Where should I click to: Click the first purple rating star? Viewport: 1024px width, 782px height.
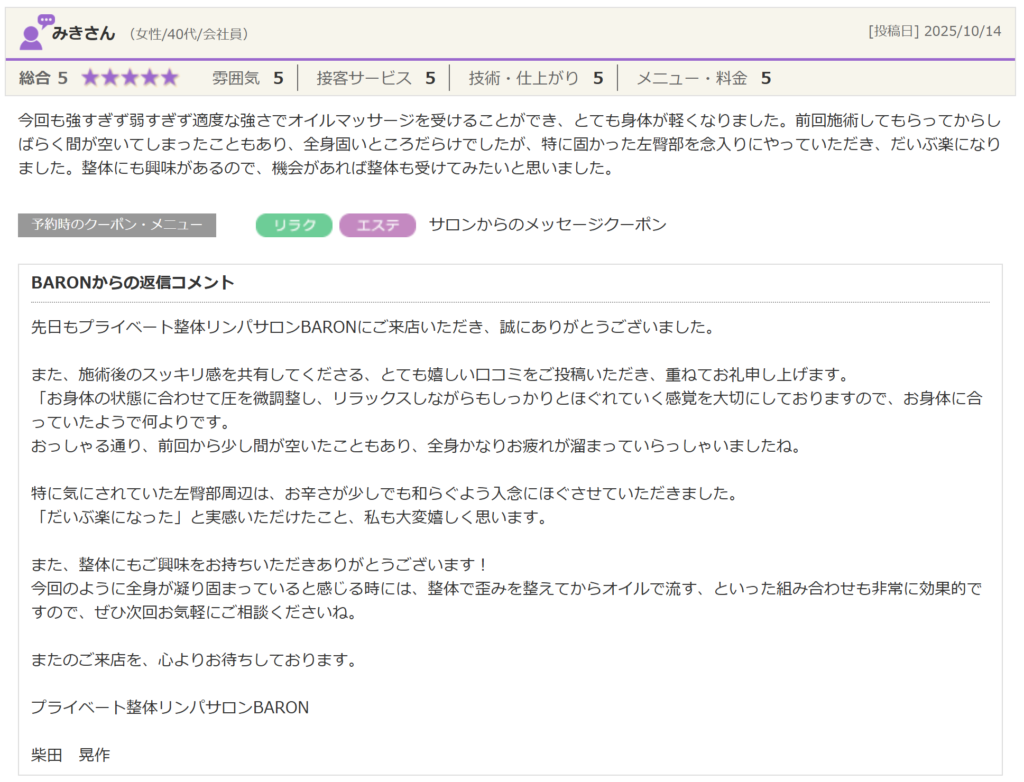90,78
